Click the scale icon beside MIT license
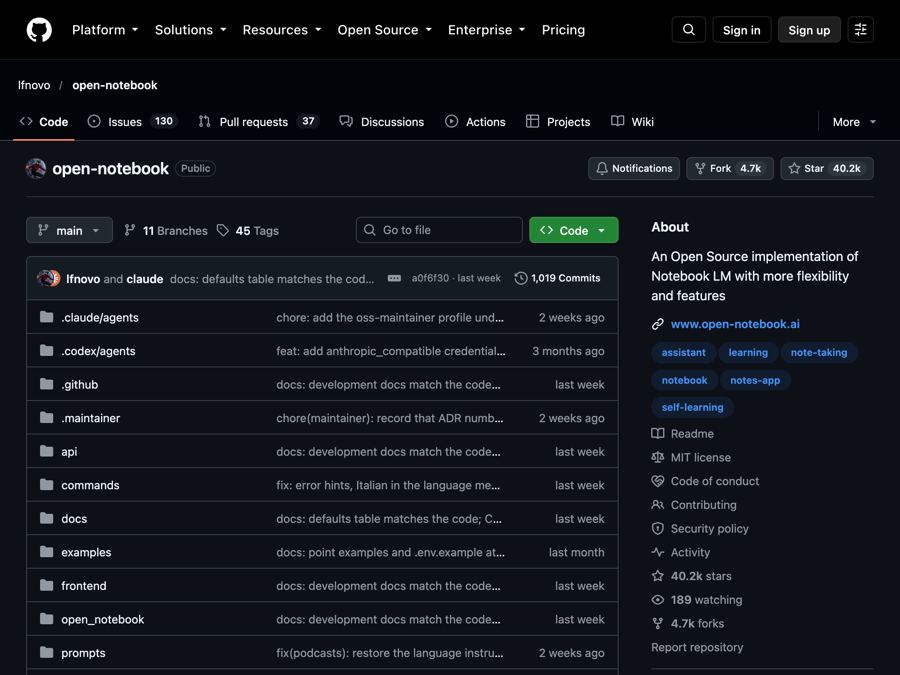900x675 pixels. (658, 457)
